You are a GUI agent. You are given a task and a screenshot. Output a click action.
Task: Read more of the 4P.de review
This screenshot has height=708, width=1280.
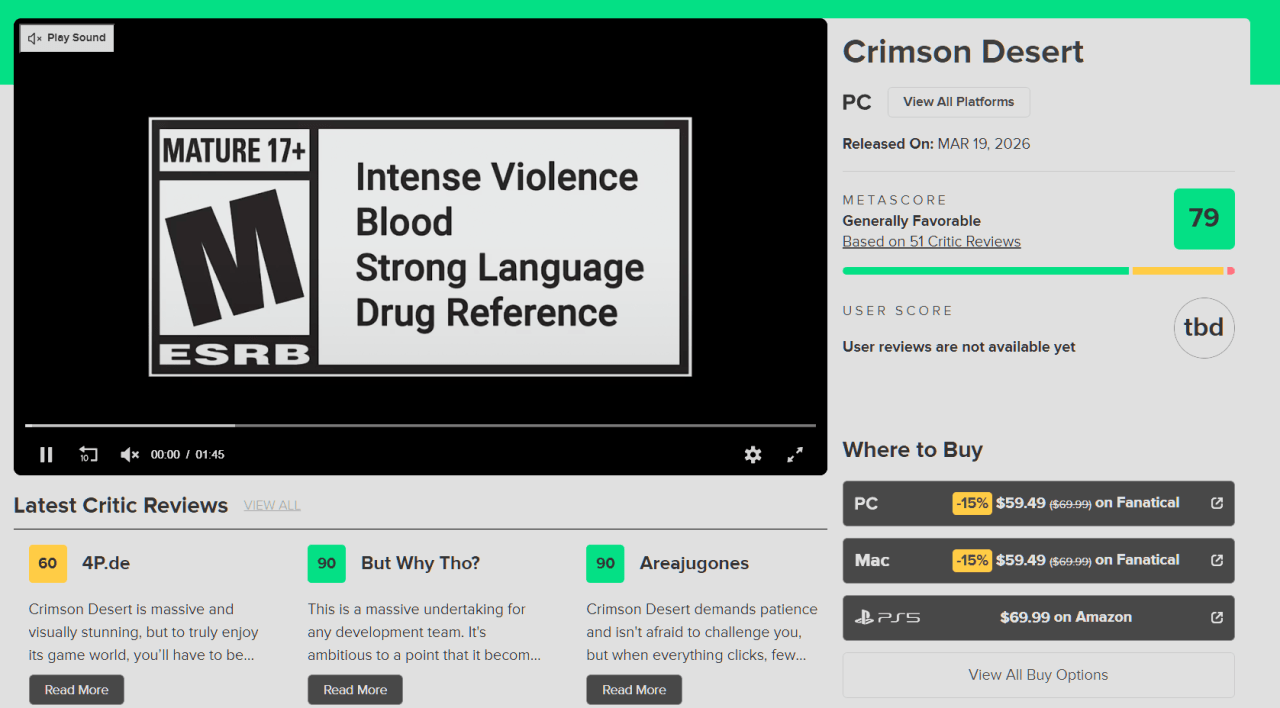click(x=77, y=690)
